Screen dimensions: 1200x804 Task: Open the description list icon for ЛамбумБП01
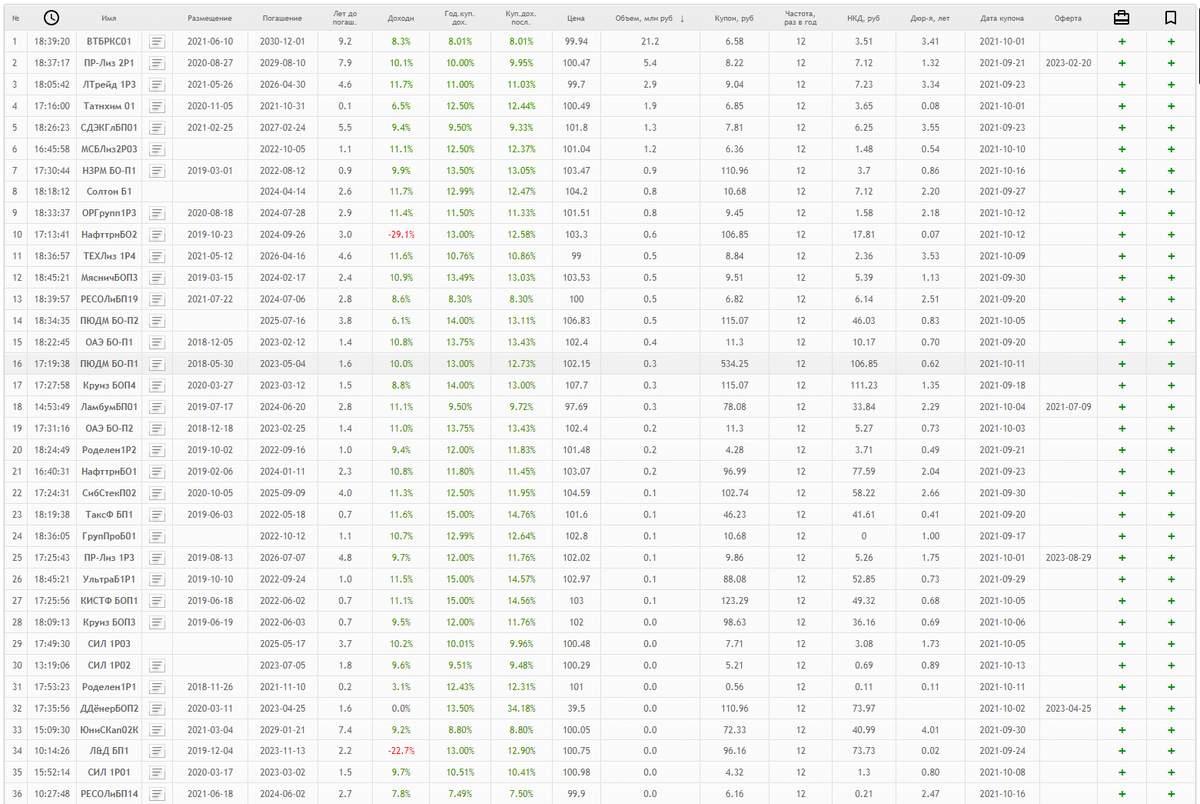[157, 406]
